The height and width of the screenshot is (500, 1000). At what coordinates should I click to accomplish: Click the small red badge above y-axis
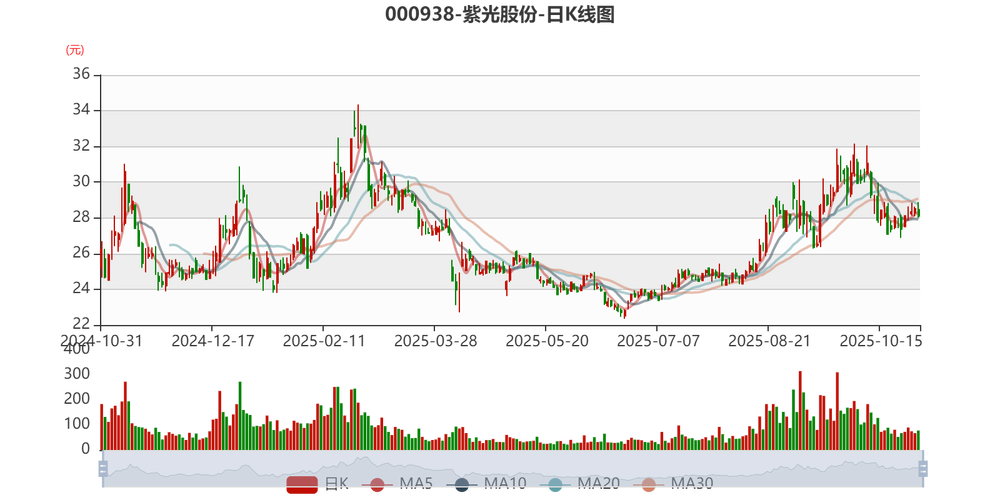pos(74,49)
